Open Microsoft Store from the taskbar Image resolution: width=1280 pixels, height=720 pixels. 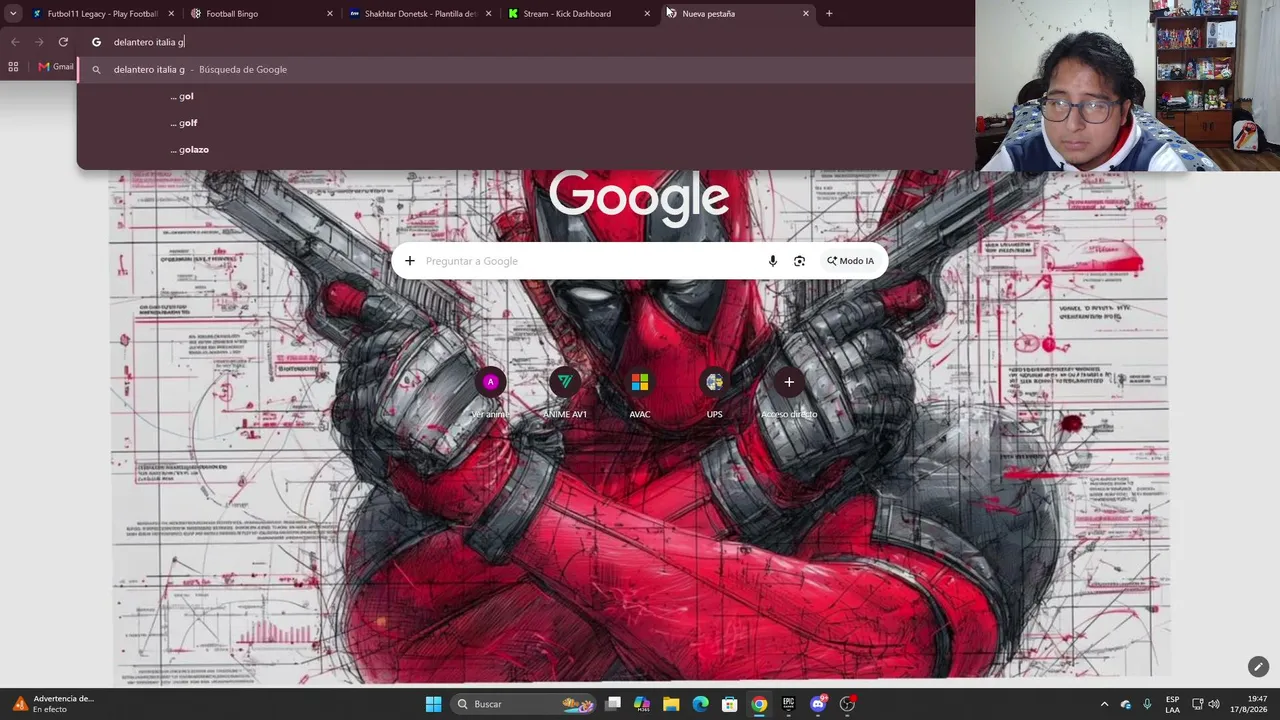coord(730,704)
